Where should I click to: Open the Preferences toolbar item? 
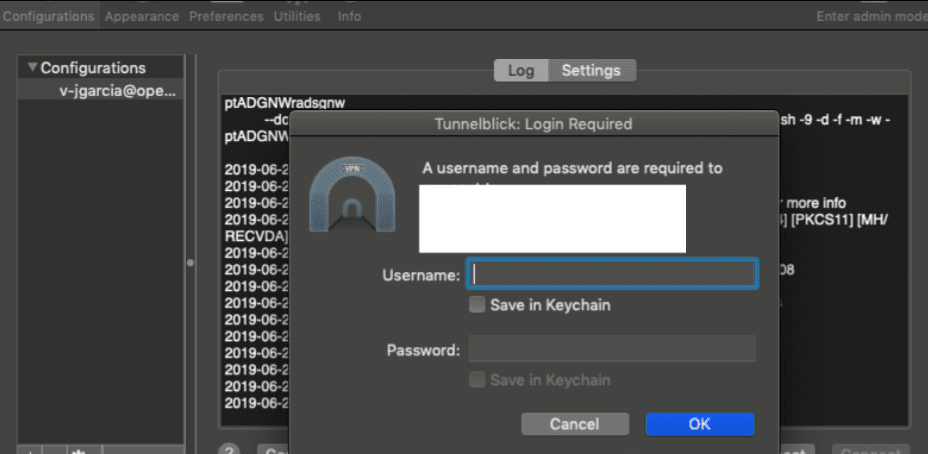[226, 16]
